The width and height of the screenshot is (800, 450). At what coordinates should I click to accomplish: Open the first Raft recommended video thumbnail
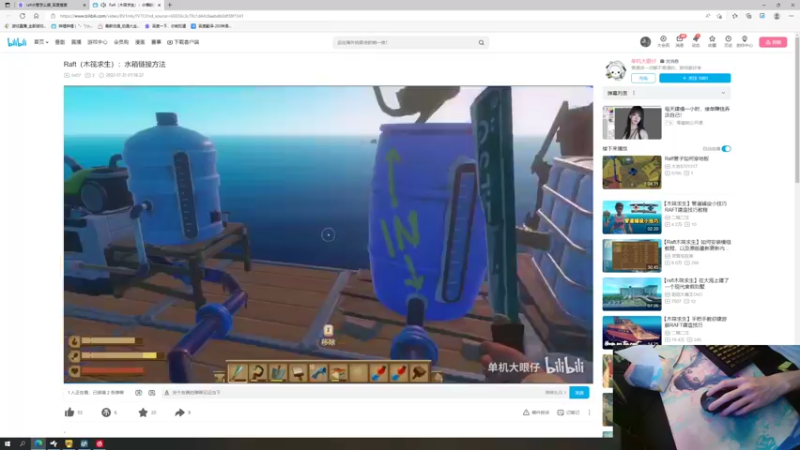click(632, 172)
